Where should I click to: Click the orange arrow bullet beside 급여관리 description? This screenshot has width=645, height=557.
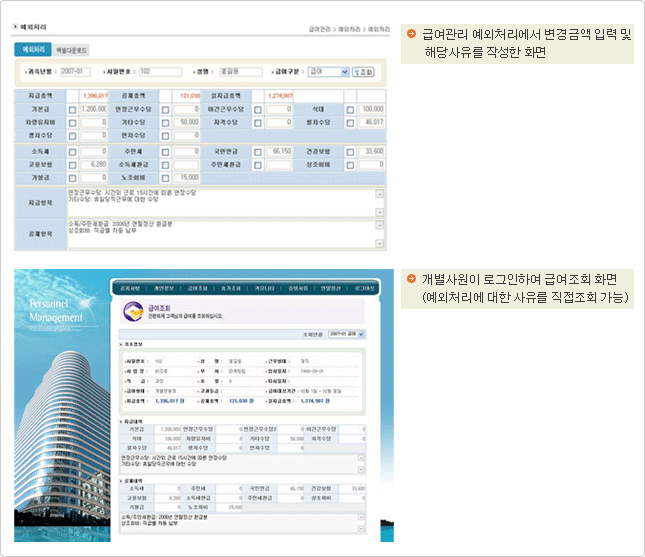(x=411, y=35)
